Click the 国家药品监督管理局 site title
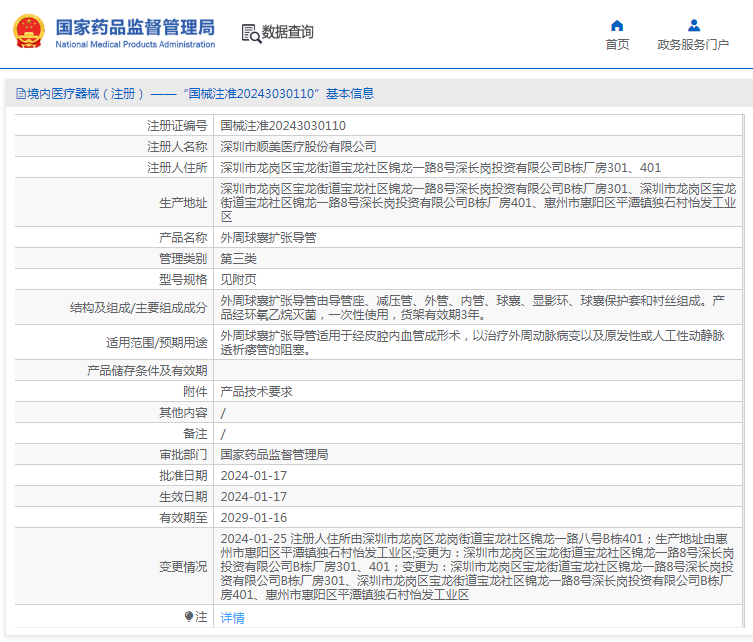Image resolution: width=753 pixels, height=642 pixels. 135,27
